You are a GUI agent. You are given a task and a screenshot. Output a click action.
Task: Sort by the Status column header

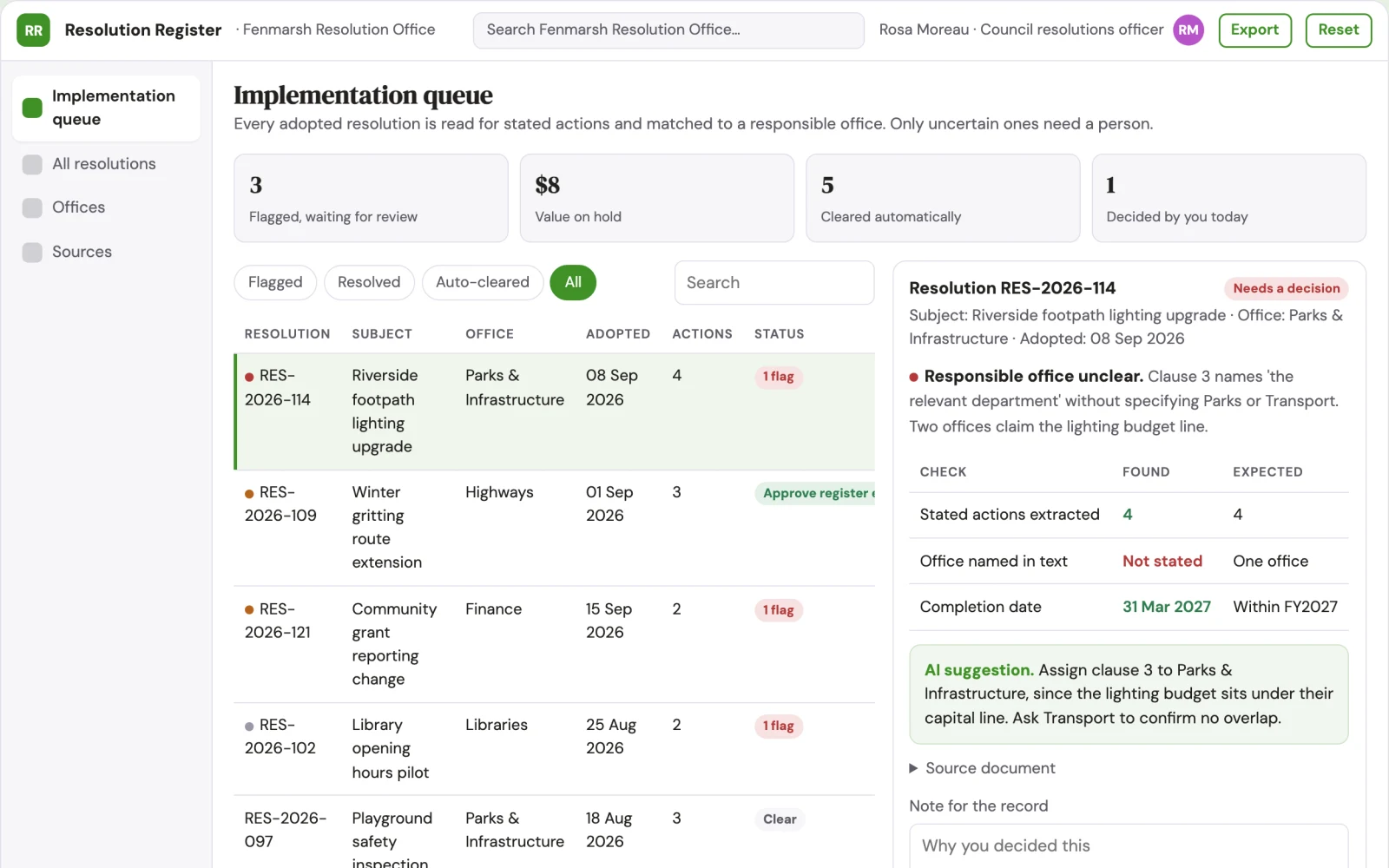pos(780,334)
